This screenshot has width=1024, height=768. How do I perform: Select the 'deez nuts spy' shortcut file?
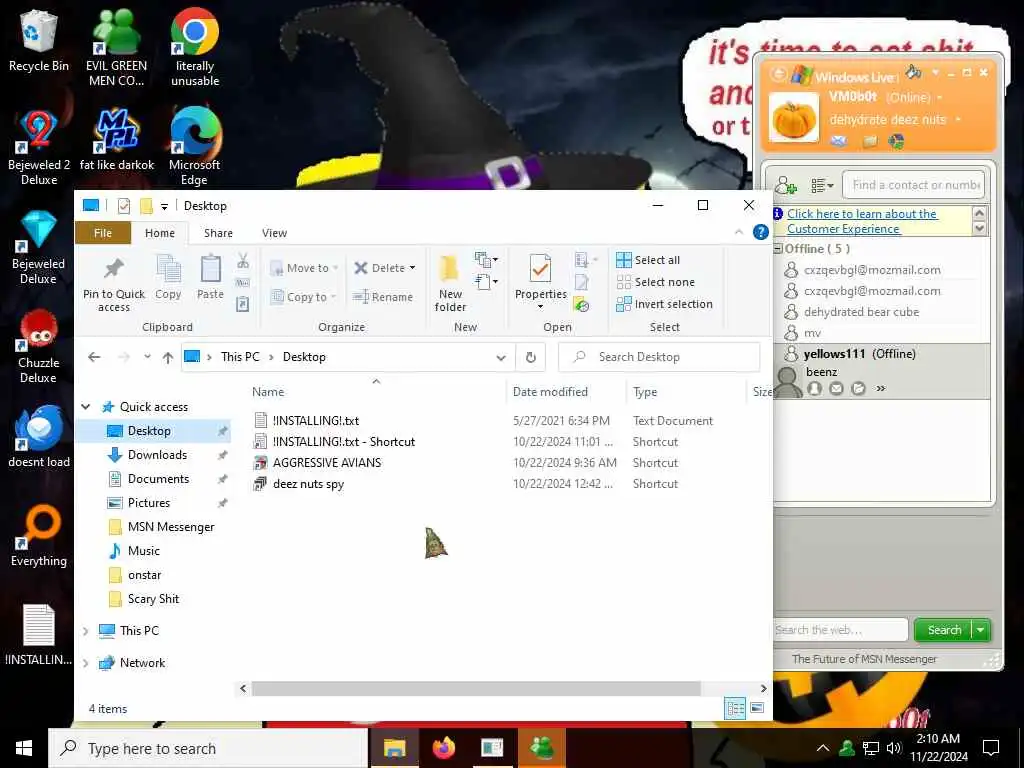(308, 484)
